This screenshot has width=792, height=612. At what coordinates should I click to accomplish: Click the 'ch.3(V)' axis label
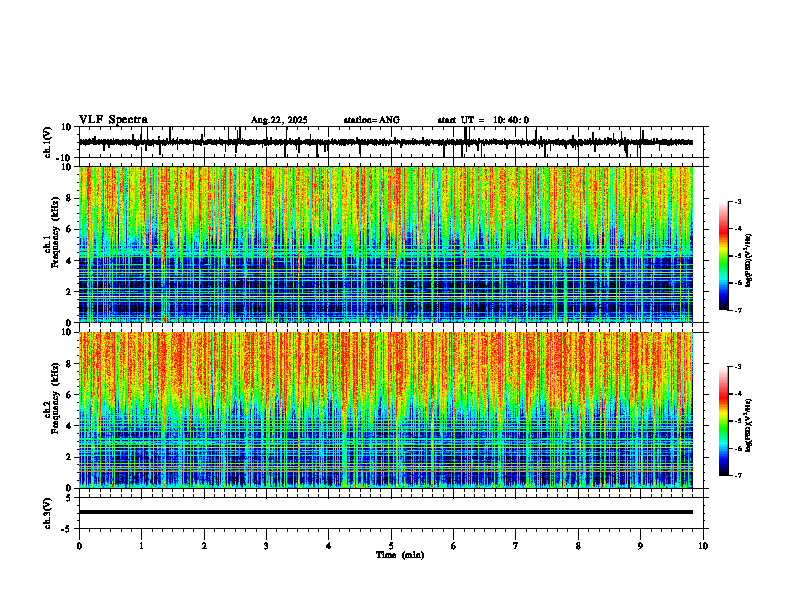pos(47,514)
